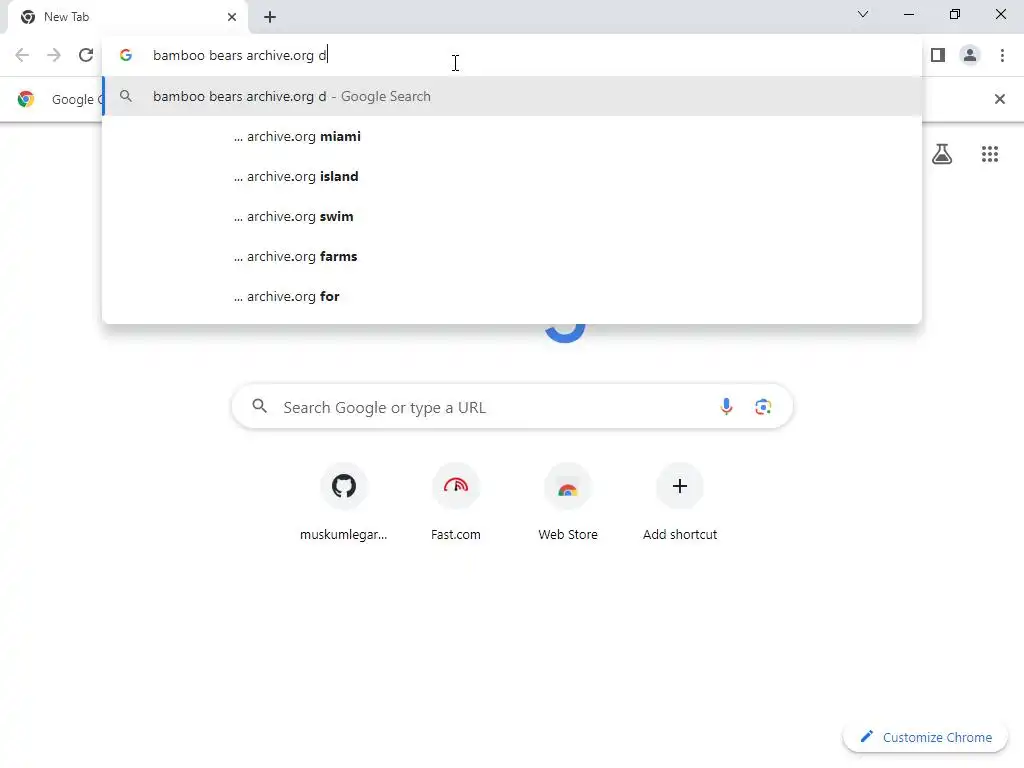Open Search Labs flask icon

[942, 154]
